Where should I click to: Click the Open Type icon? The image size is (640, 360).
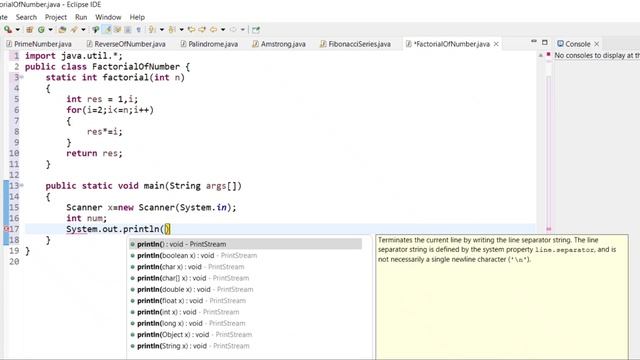pyautogui.click(x=62, y=29)
